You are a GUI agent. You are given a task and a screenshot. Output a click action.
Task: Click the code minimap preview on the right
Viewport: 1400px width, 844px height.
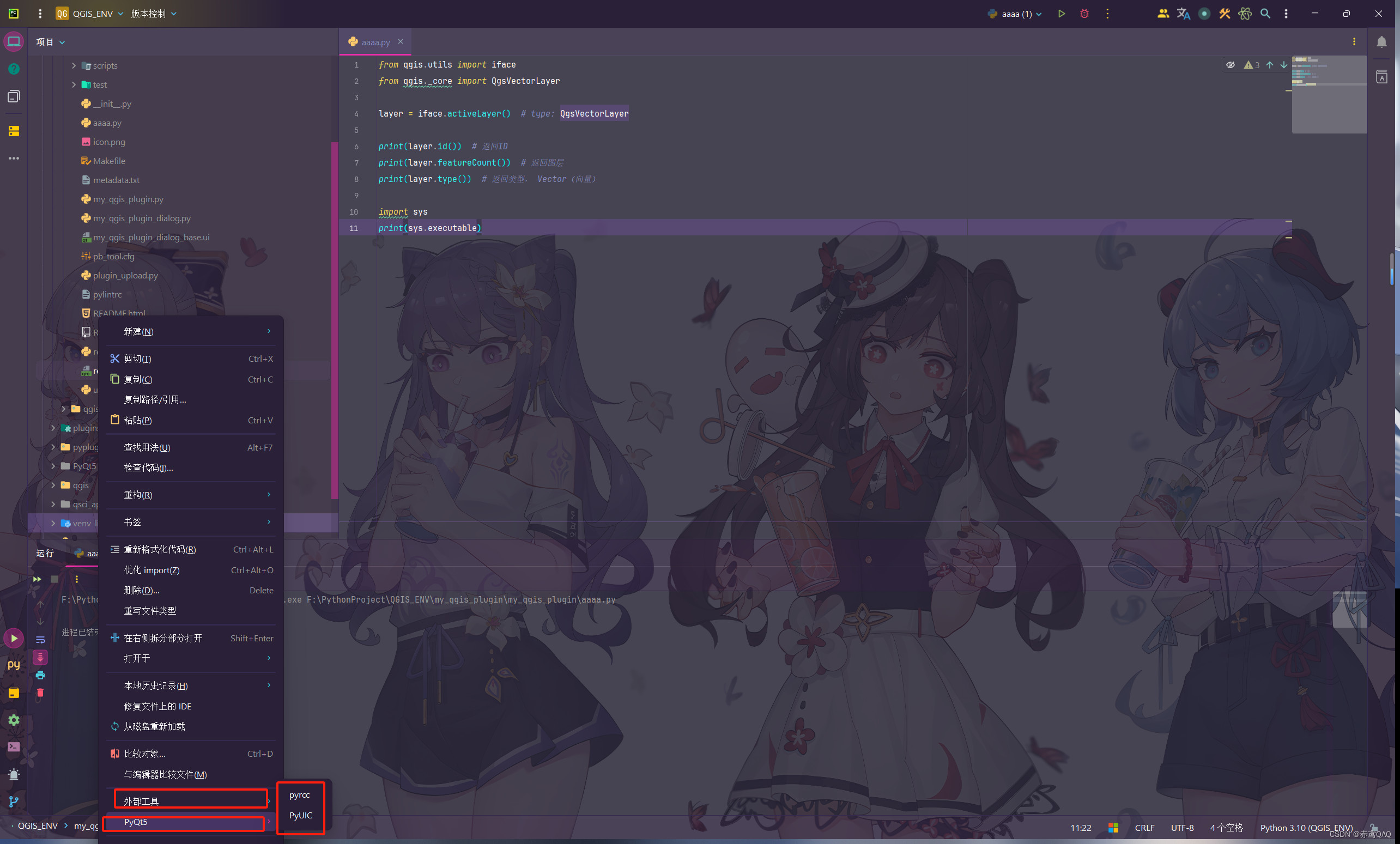[x=1329, y=94]
